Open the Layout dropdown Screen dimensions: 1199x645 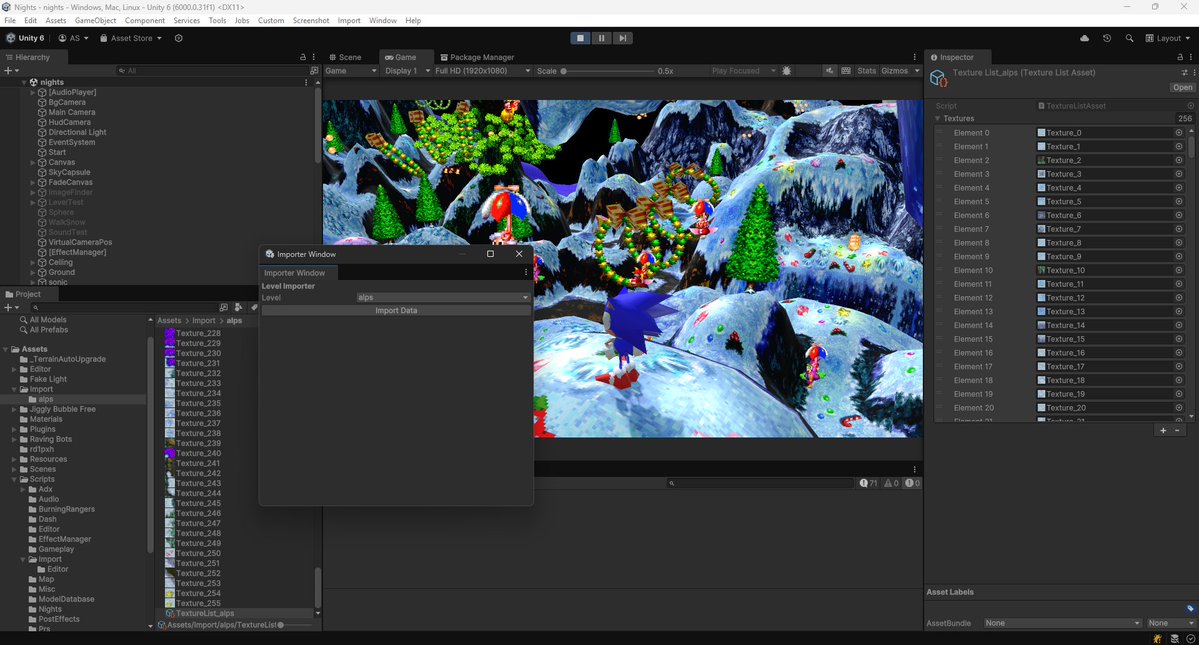[x=1168, y=38]
